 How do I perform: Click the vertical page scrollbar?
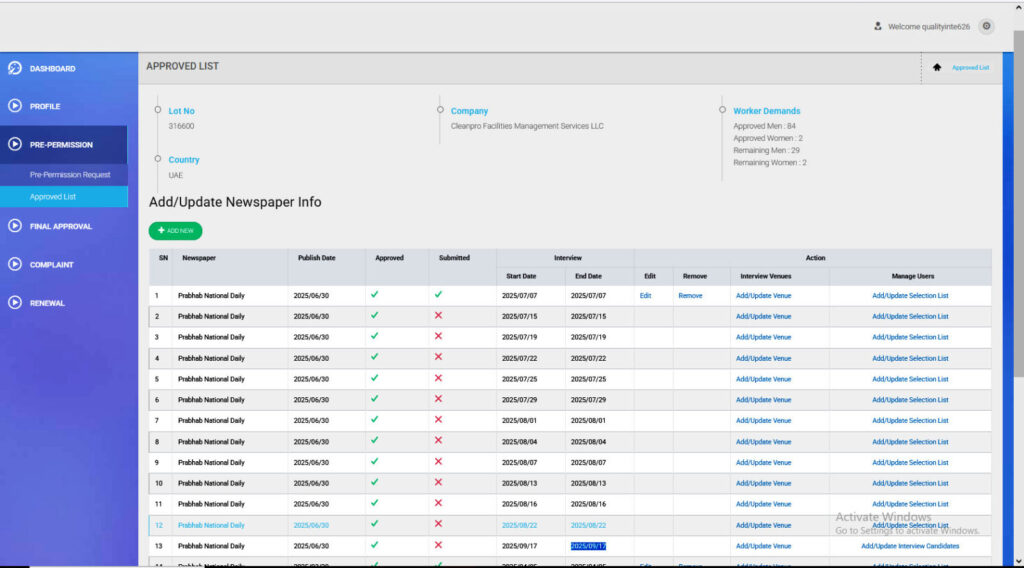click(x=1017, y=200)
